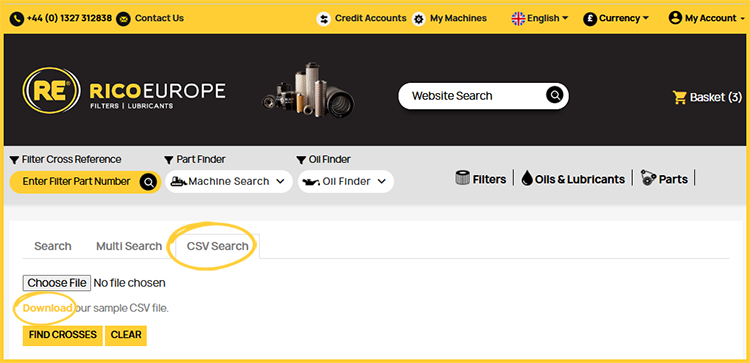Click the UK flag language icon
This screenshot has height=363, width=750.
(518, 18)
